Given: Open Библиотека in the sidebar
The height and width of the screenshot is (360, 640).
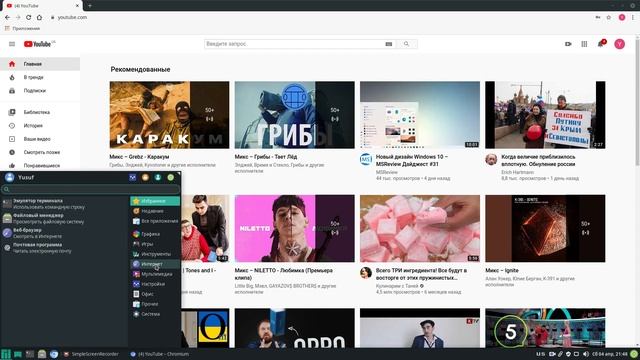Looking at the screenshot, I should coord(40,112).
